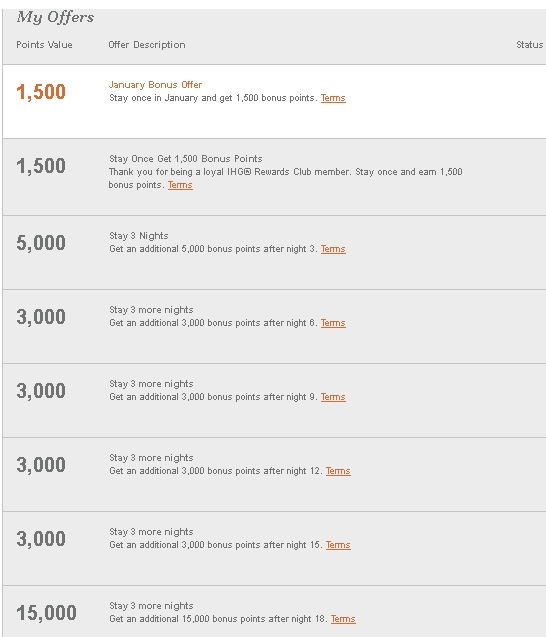This screenshot has width=546, height=637.
Task: Click the highlighted orange 1,500 points value
Action: click(x=41, y=91)
